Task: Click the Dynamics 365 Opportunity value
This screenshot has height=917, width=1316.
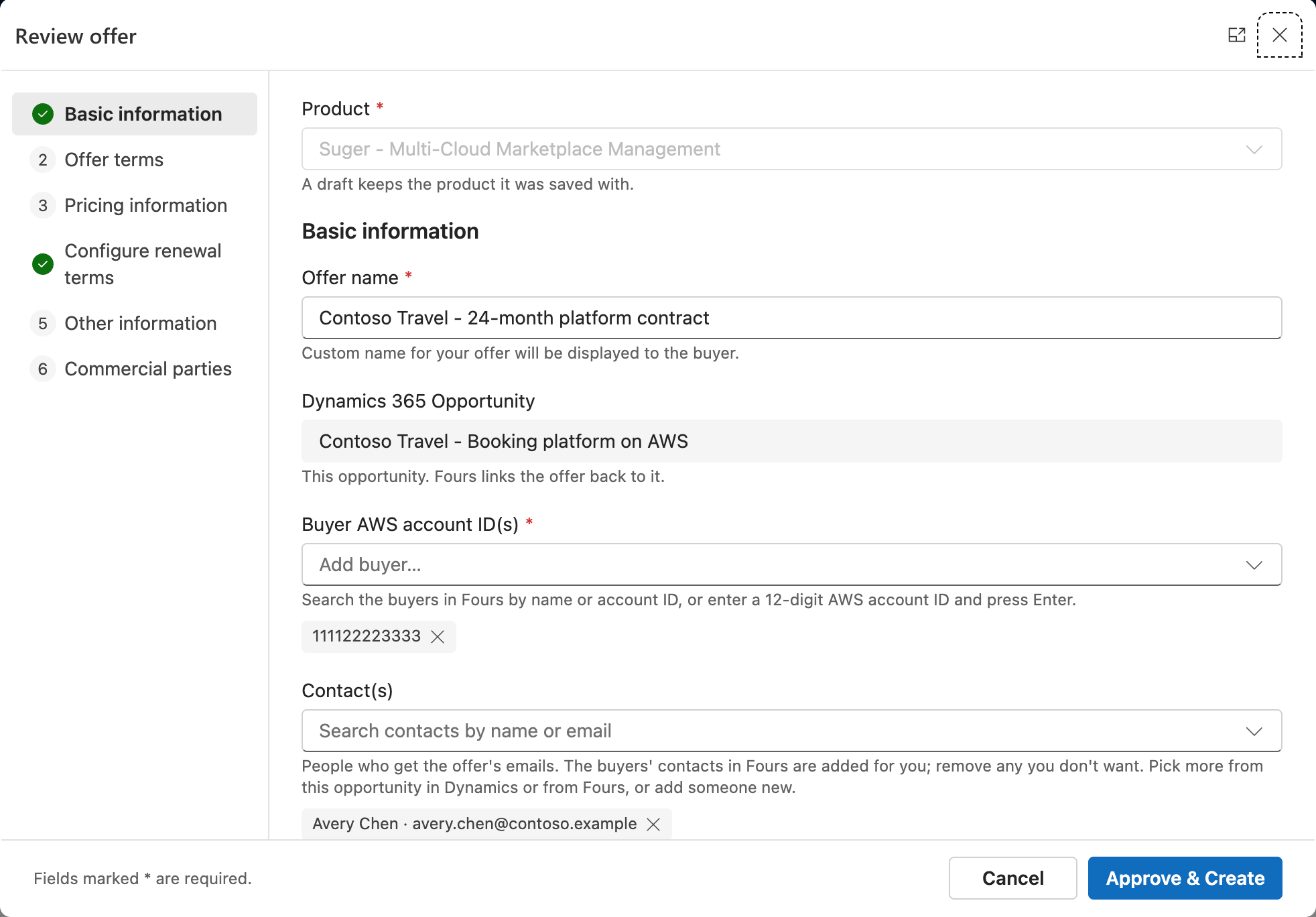Action: point(791,441)
